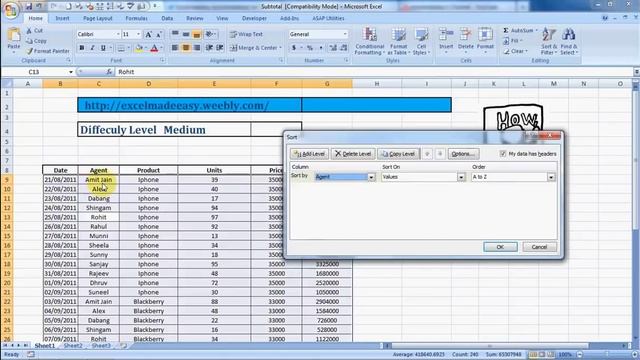Screen dimensions: 640x360
Task: Align text right
Action: pos(197,48)
